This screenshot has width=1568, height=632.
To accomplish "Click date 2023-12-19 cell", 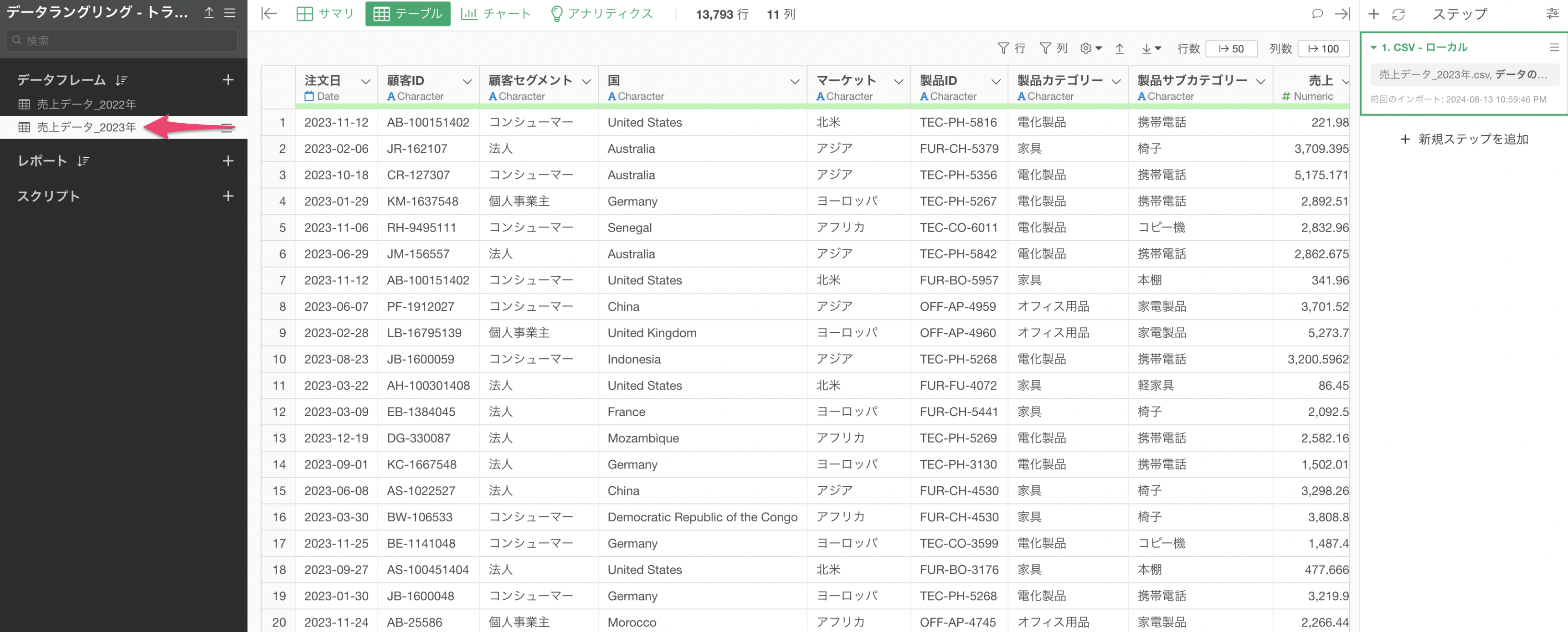I will (x=336, y=438).
